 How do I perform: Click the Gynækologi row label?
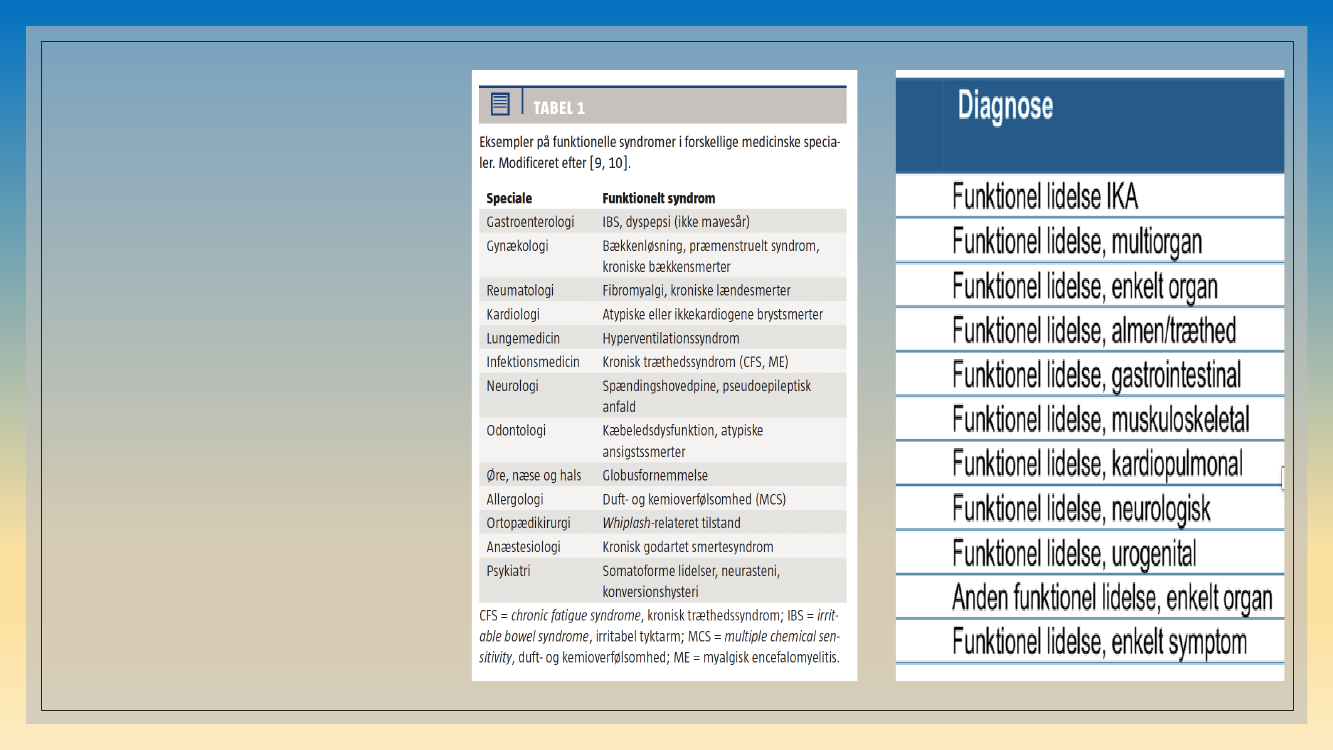(517, 246)
